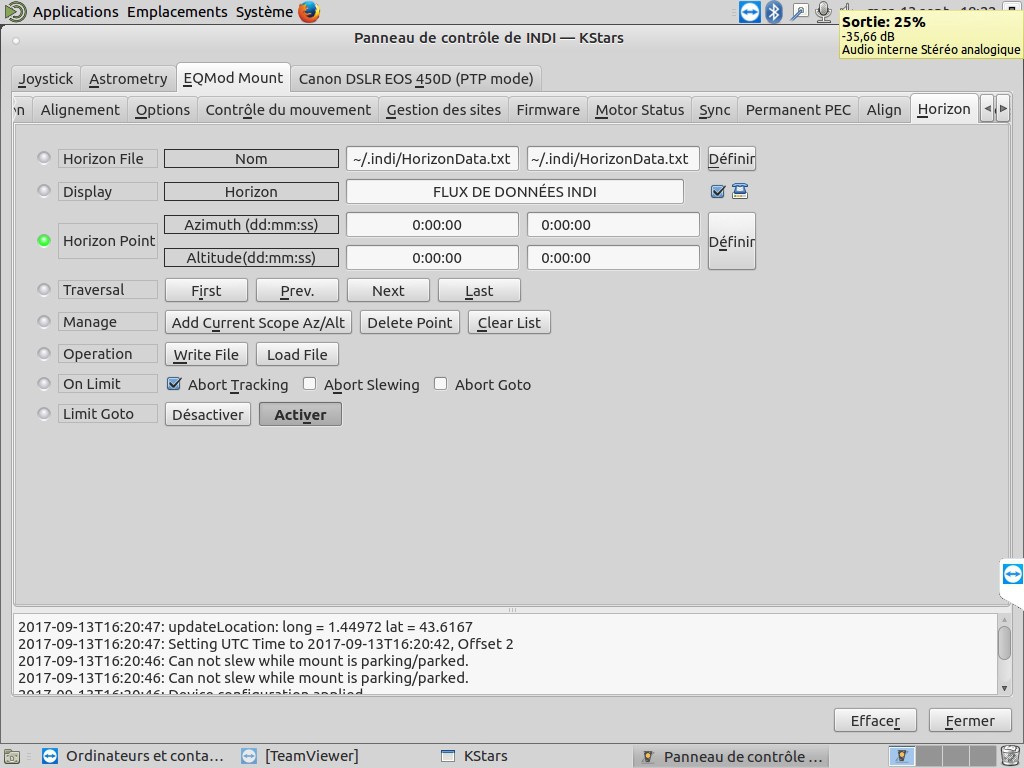
Task: Click Delete Point button
Action: (x=409, y=323)
